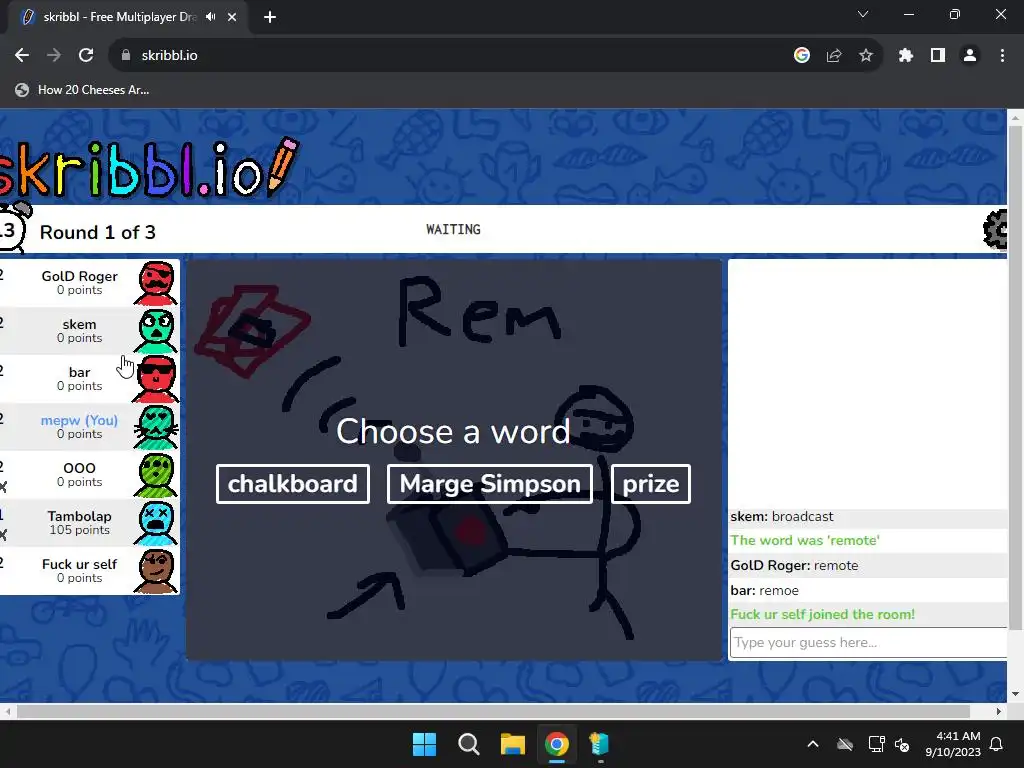Open the Chrome profile menu
Image resolution: width=1024 pixels, height=768 pixels.
click(970, 56)
